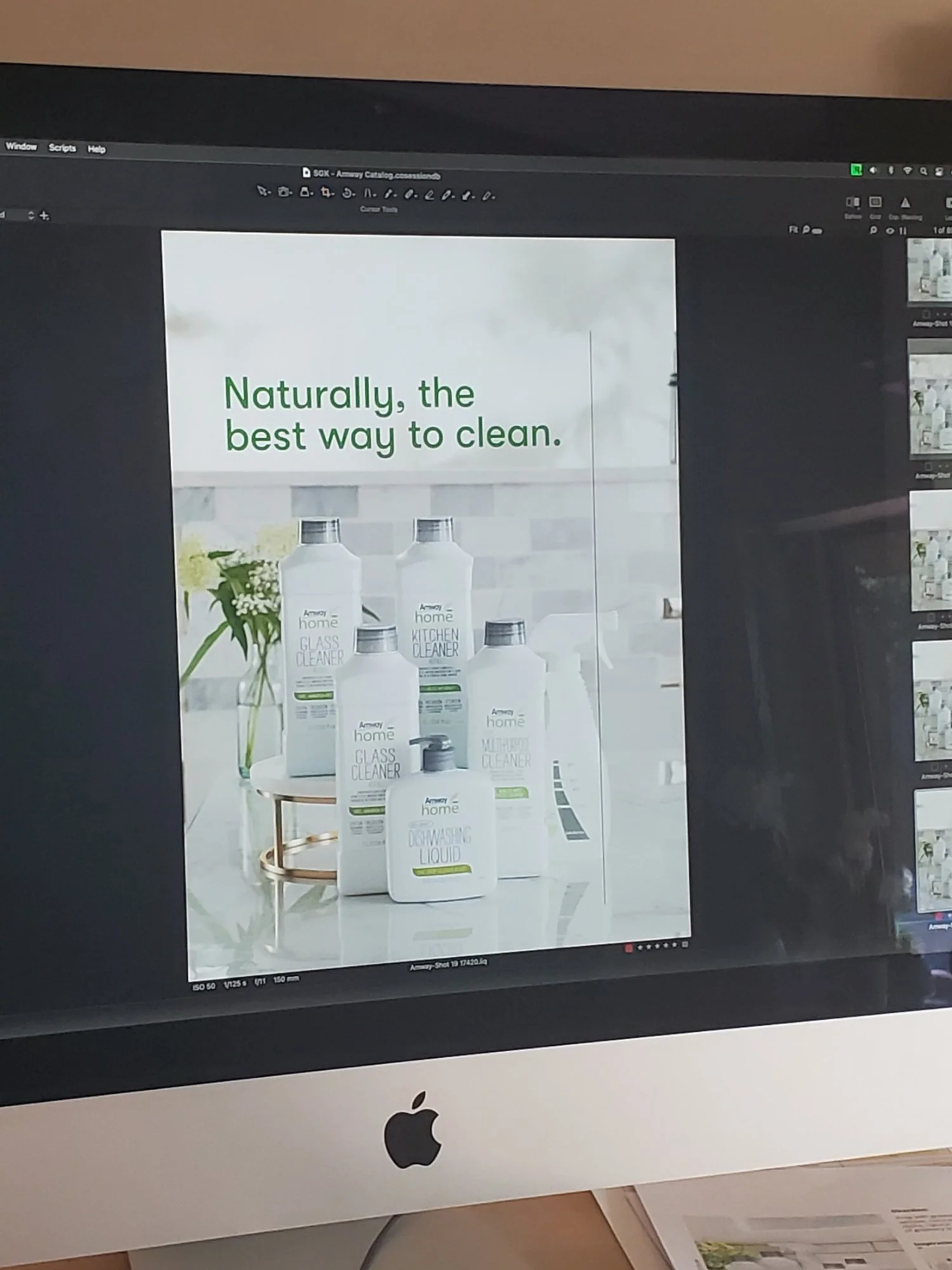Open Spotlight search in the menu bar

[x=924, y=171]
